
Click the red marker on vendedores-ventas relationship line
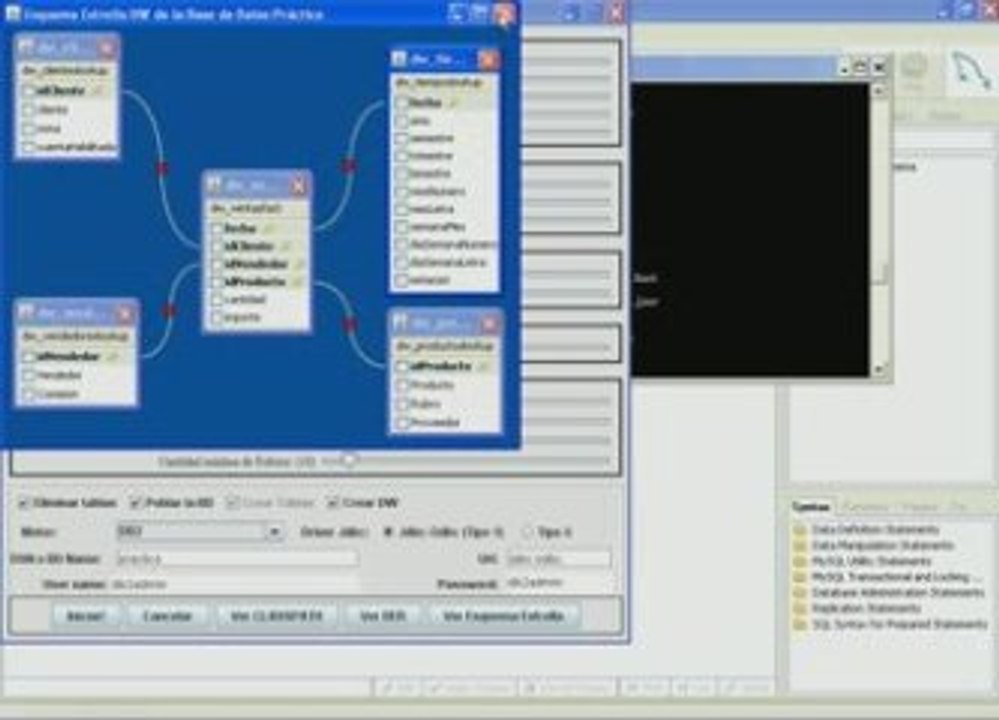(169, 310)
